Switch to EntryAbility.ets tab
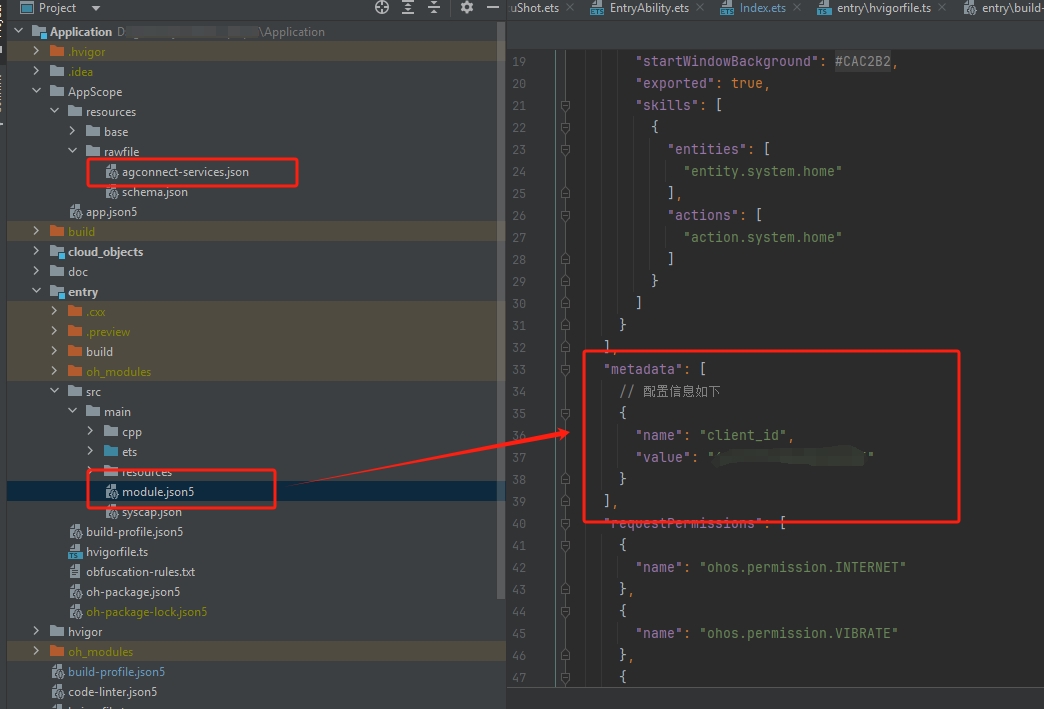The width and height of the screenshot is (1044, 709). pyautogui.click(x=649, y=8)
